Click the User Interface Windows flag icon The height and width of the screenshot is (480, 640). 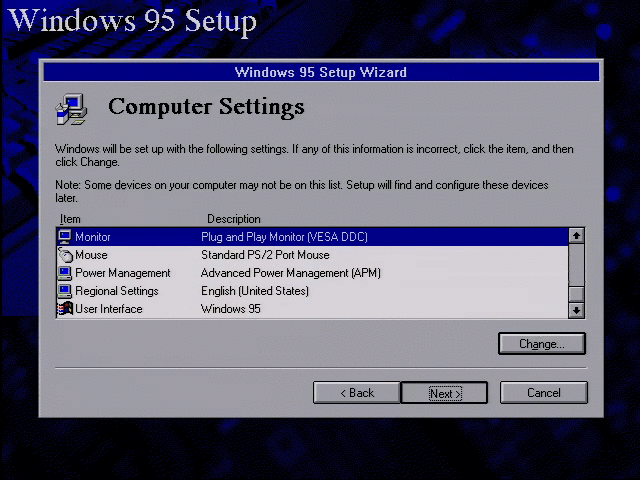[x=65, y=309]
